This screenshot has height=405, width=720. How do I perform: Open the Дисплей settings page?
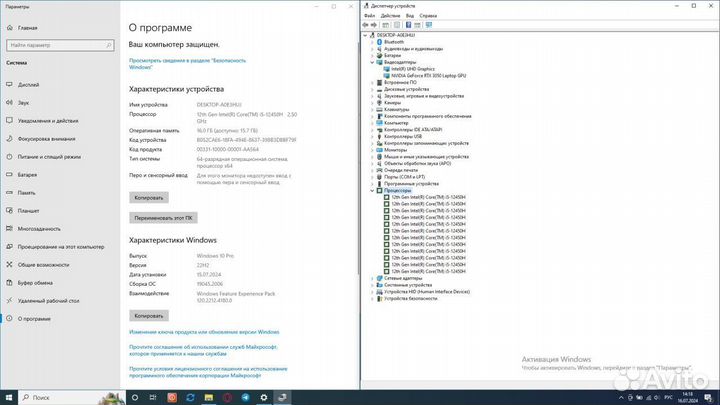pyautogui.click(x=28, y=85)
